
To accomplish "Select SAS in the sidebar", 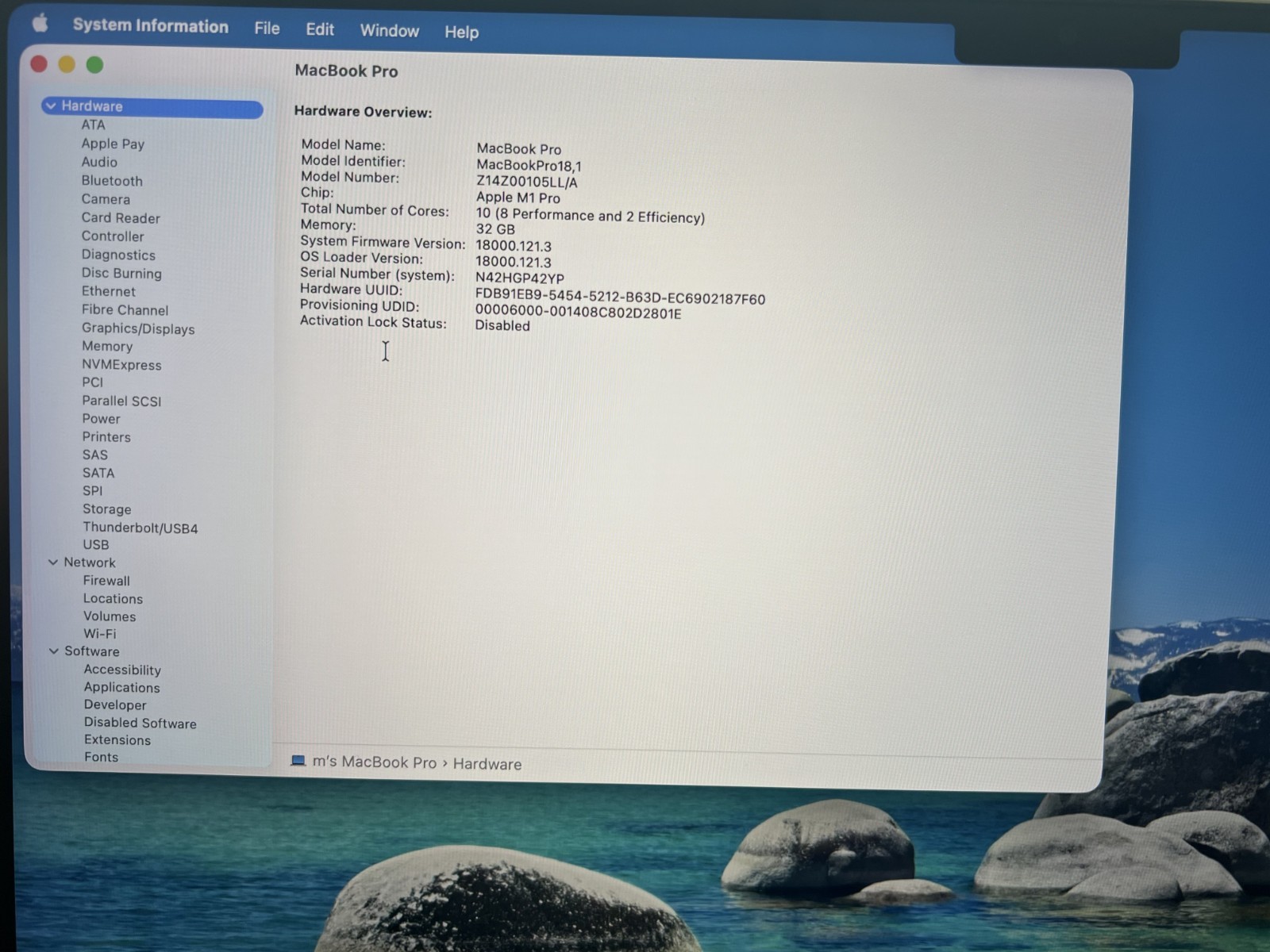I will click(95, 455).
